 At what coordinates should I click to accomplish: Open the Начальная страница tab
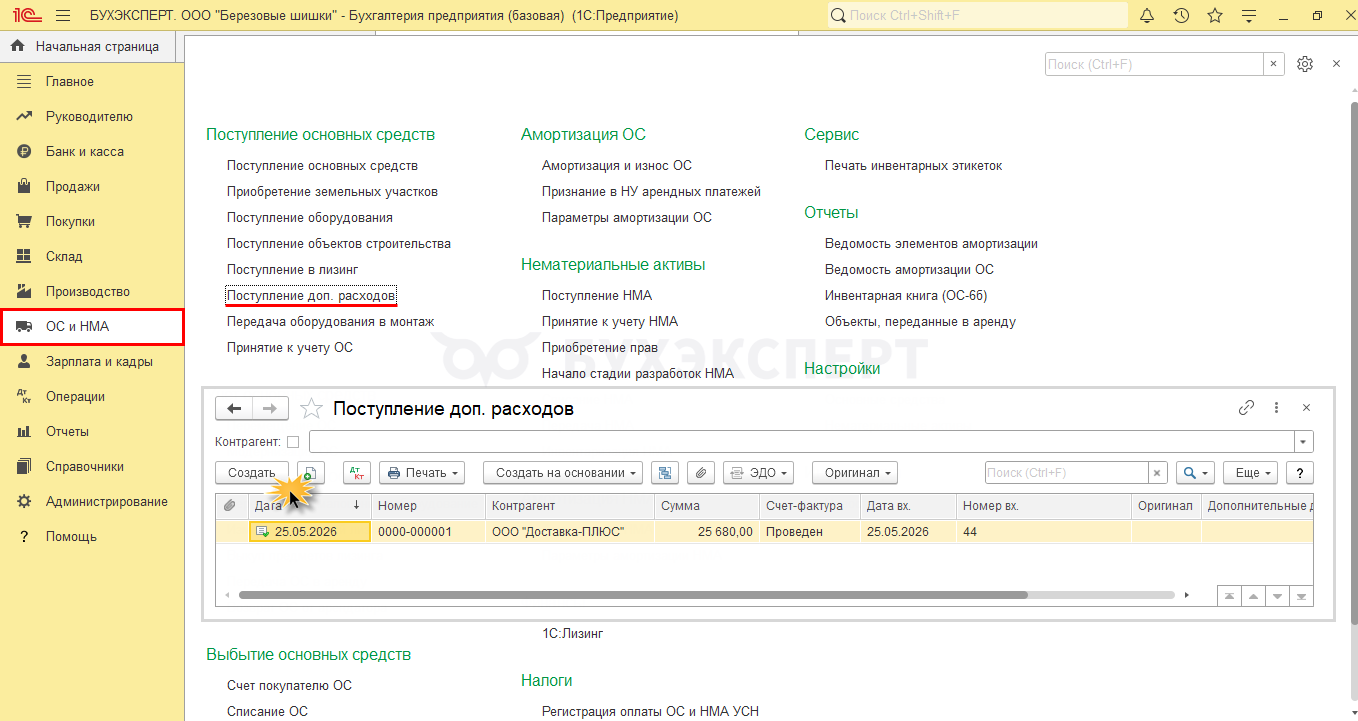[x=87, y=46]
